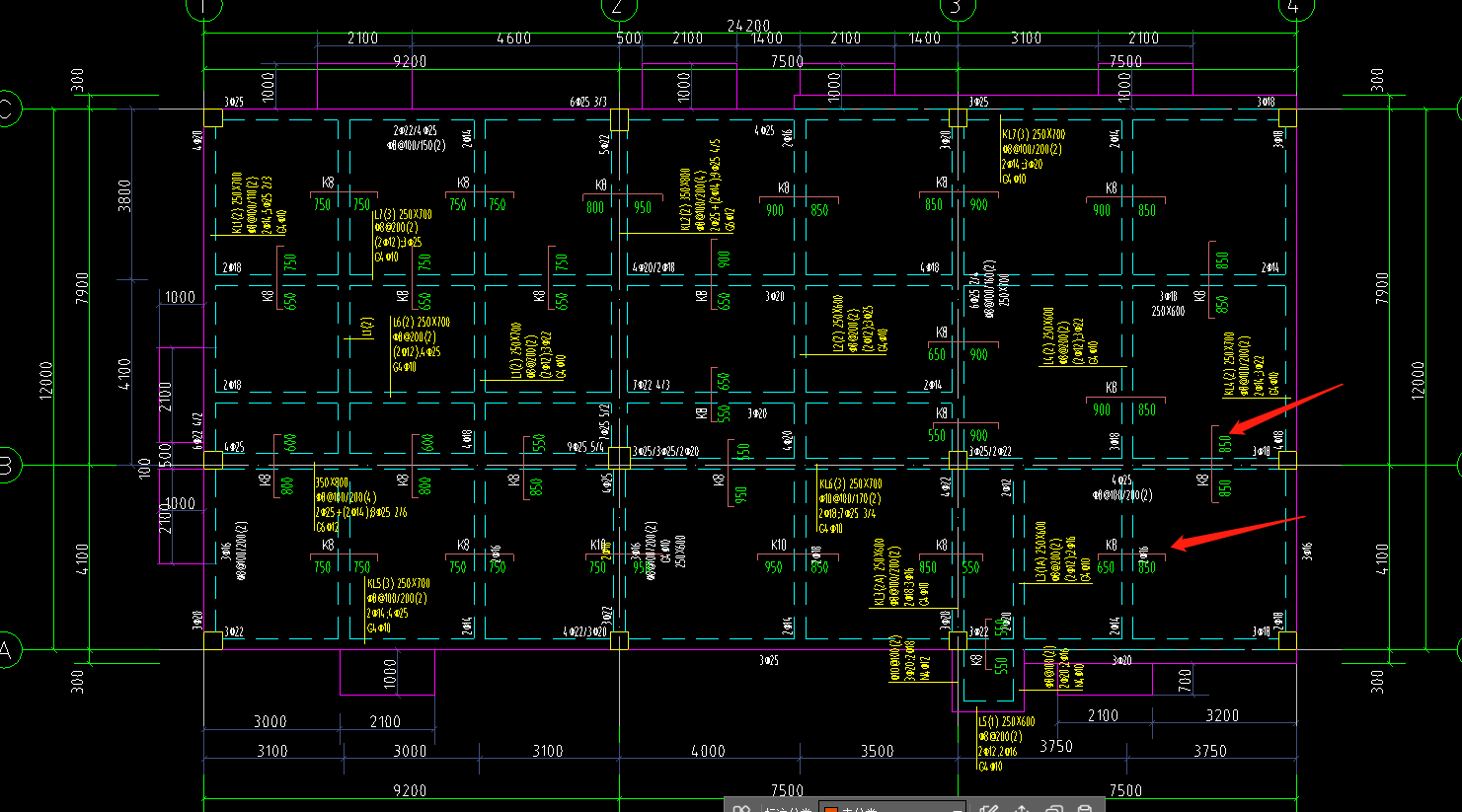Click the rotated KL3(2A) 250X600 label
Image resolution: width=1462 pixels, height=812 pixels.
(x=879, y=572)
